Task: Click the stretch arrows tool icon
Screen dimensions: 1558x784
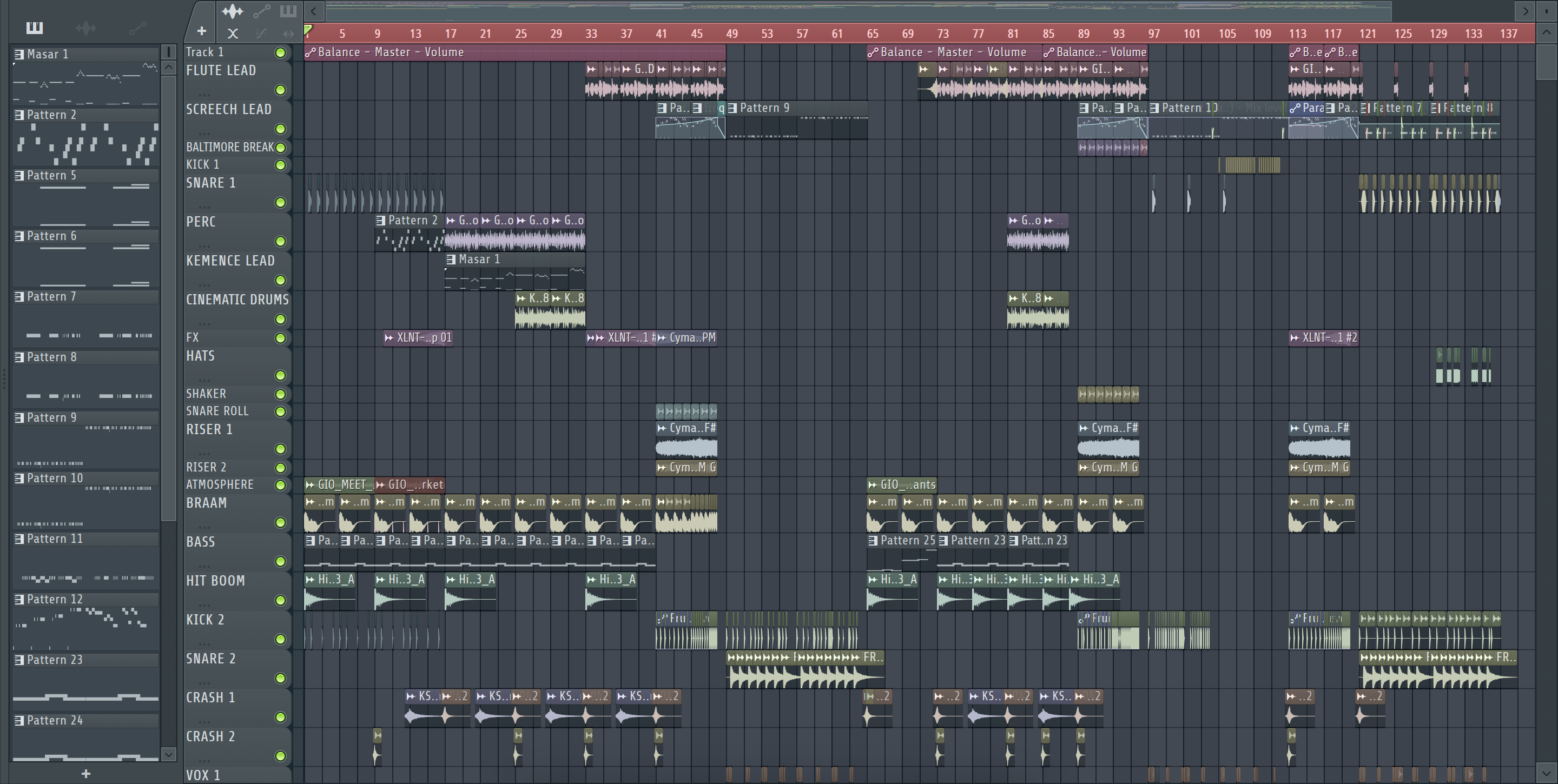Action: pos(288,34)
